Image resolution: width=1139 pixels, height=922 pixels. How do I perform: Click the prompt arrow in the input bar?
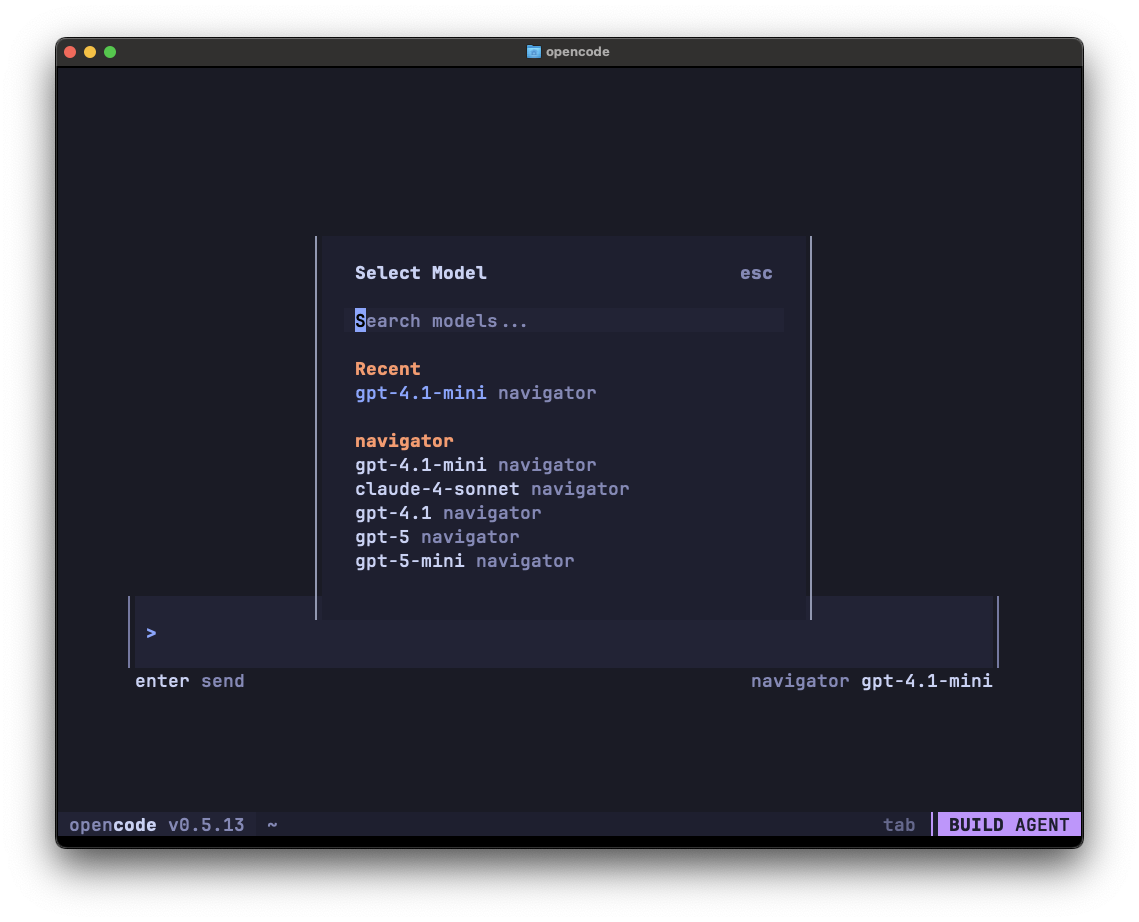point(150,632)
